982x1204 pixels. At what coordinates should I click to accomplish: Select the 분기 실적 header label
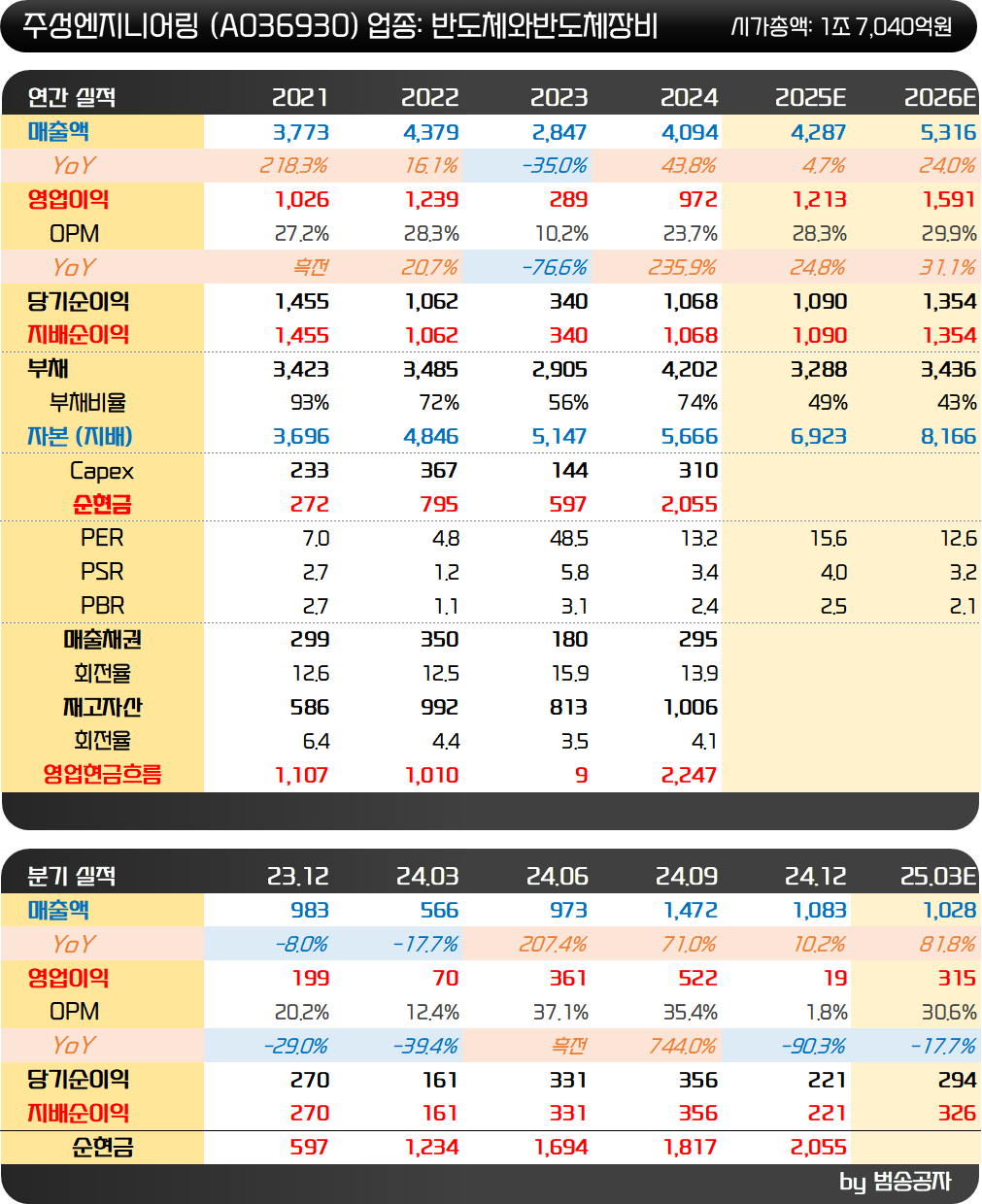tap(72, 876)
